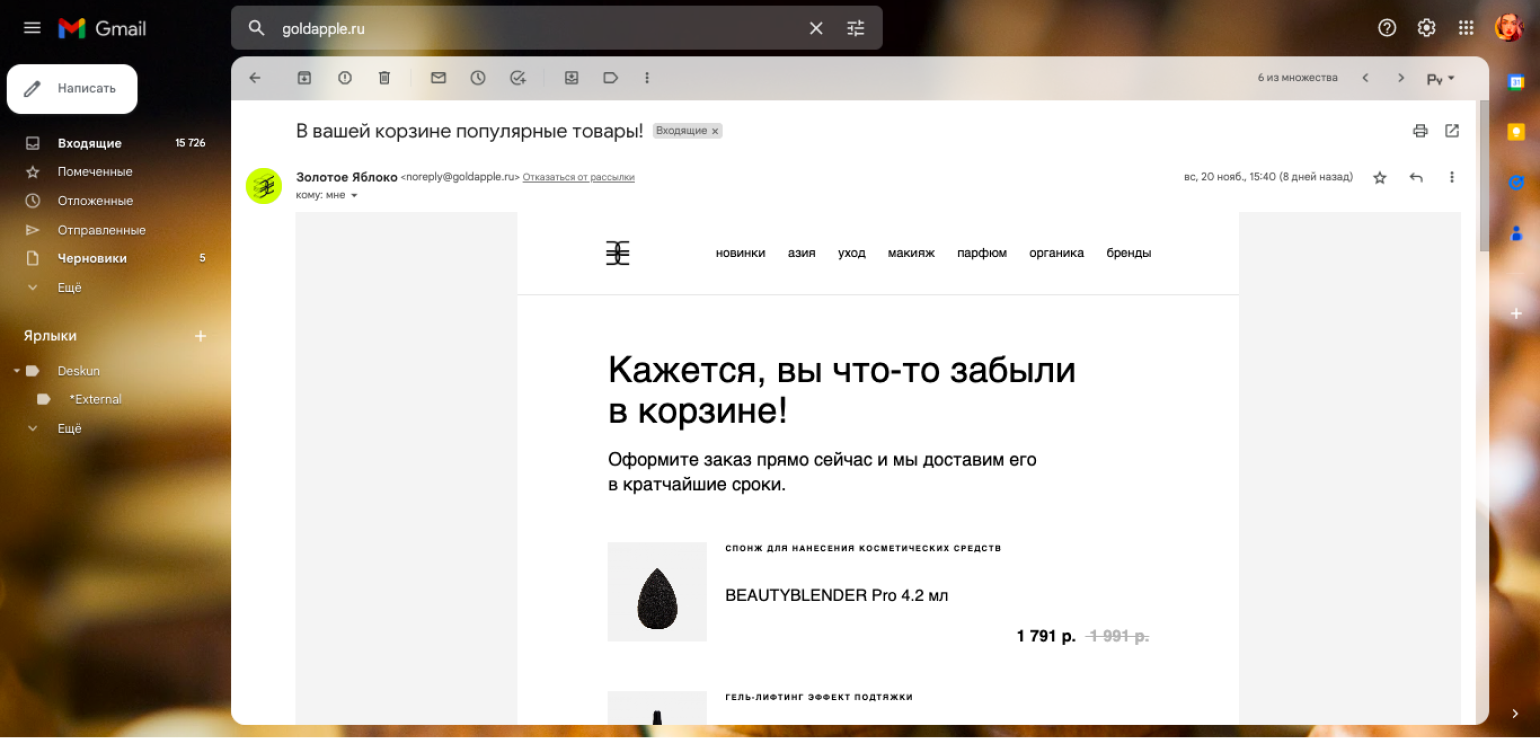
Task: Click the макияж link in email
Action: point(911,253)
